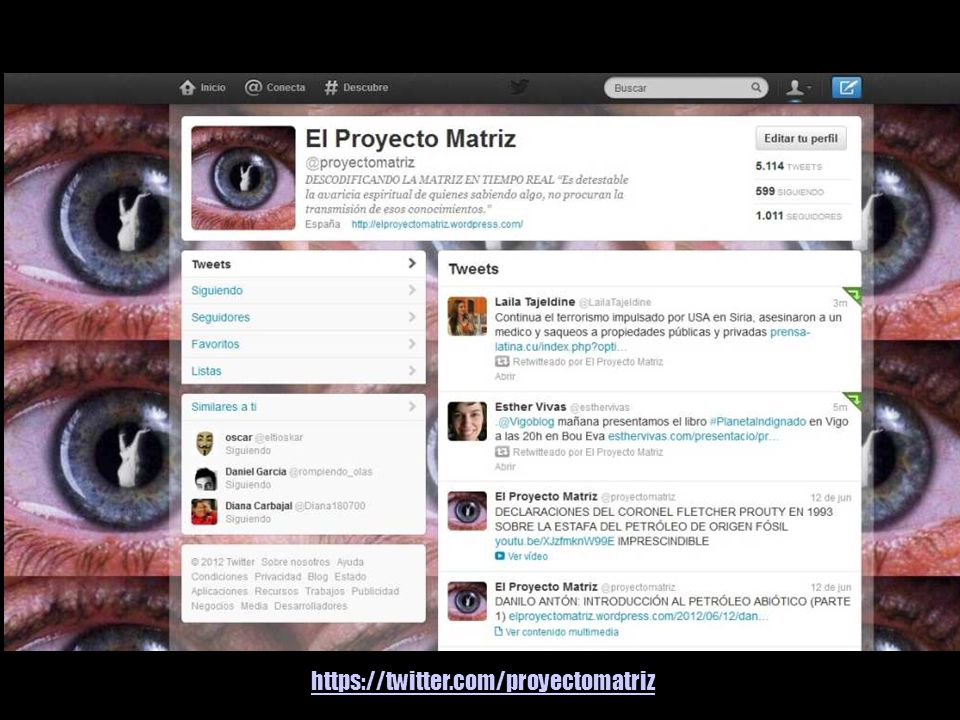Screen dimensions: 960x720
Task: Click chevron next to Listas
Action: tap(412, 371)
